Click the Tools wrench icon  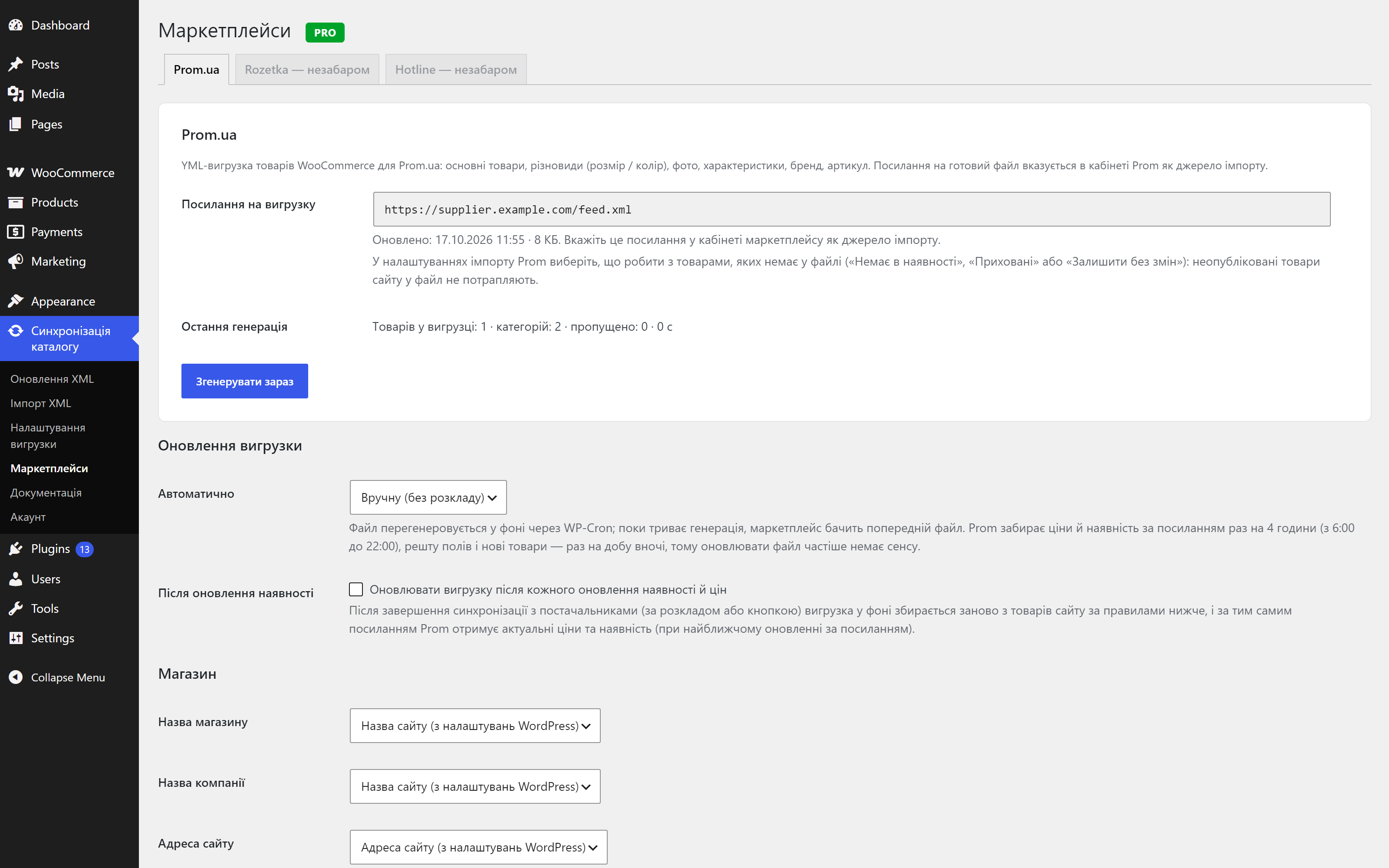[x=16, y=608]
